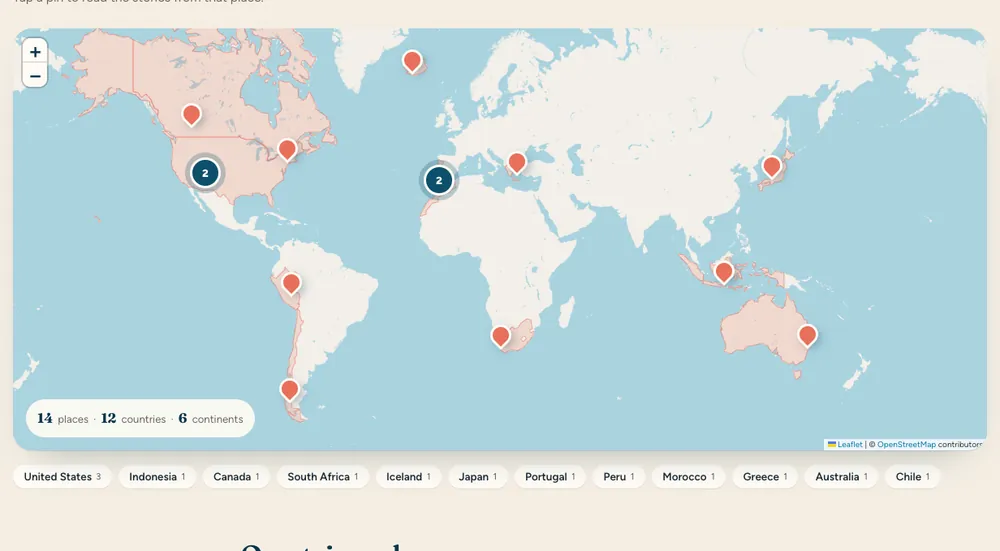Screen dimensions: 1000x551
Task: Expand the 2-place cluster over the United States
Action: (205, 173)
